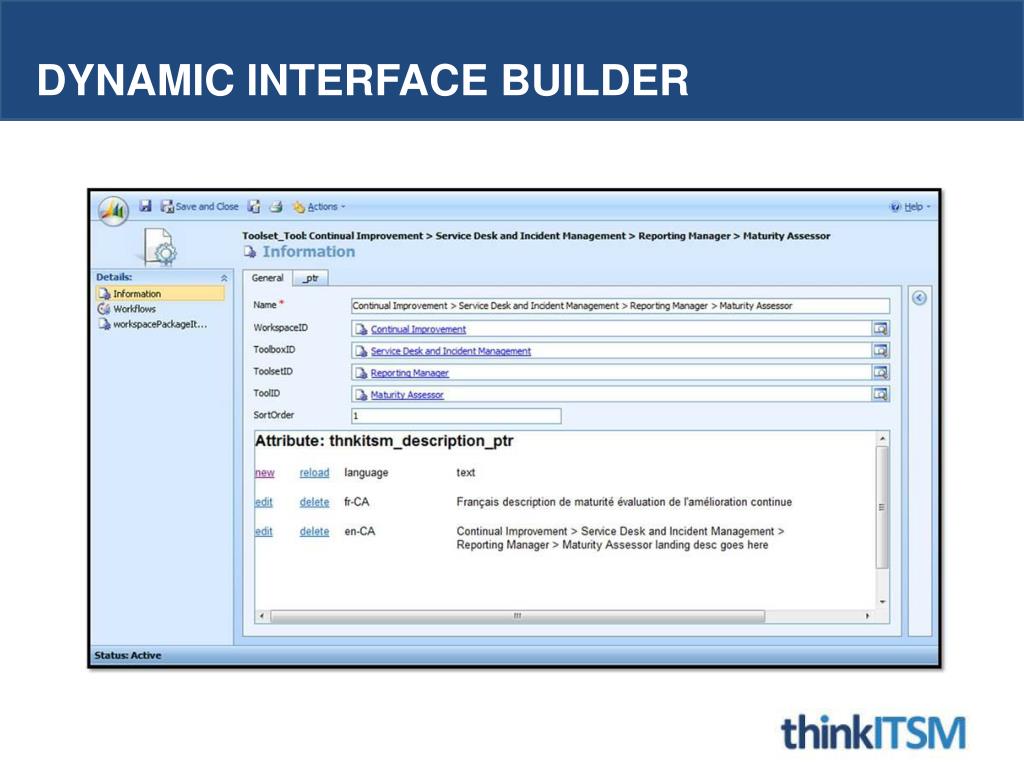Viewport: 1024px width, 768px height.
Task: Click the horizontal scrollbar thumb
Action: [x=517, y=616]
